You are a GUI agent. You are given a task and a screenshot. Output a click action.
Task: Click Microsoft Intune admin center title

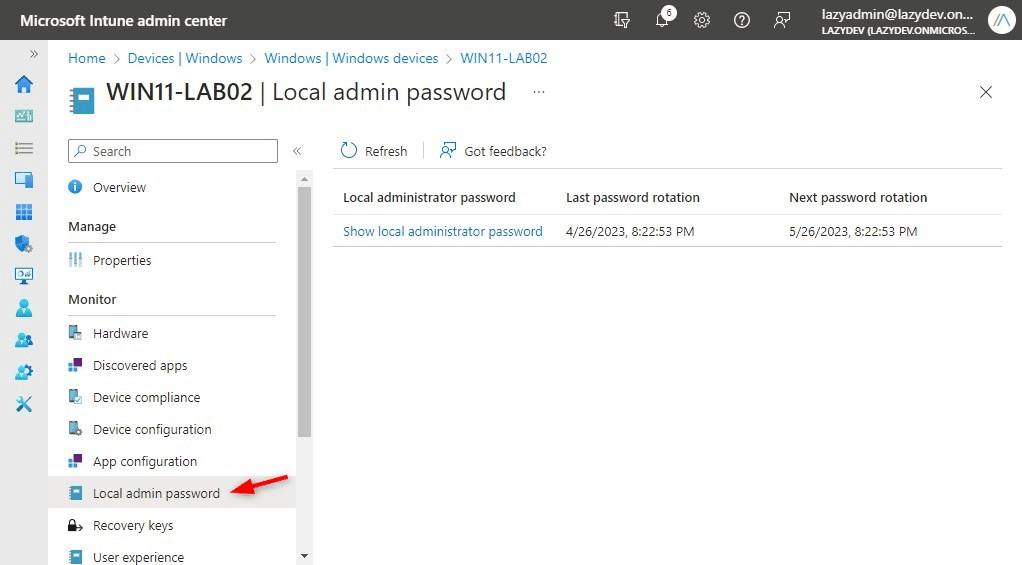123,20
